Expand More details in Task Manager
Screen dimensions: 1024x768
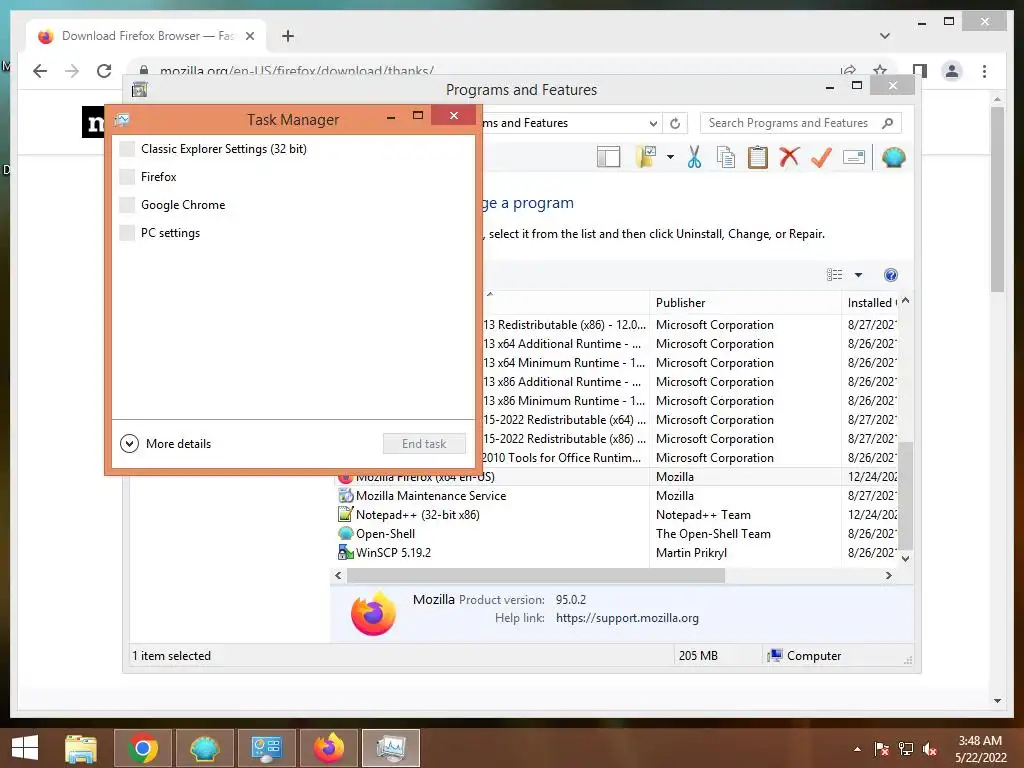(x=166, y=444)
